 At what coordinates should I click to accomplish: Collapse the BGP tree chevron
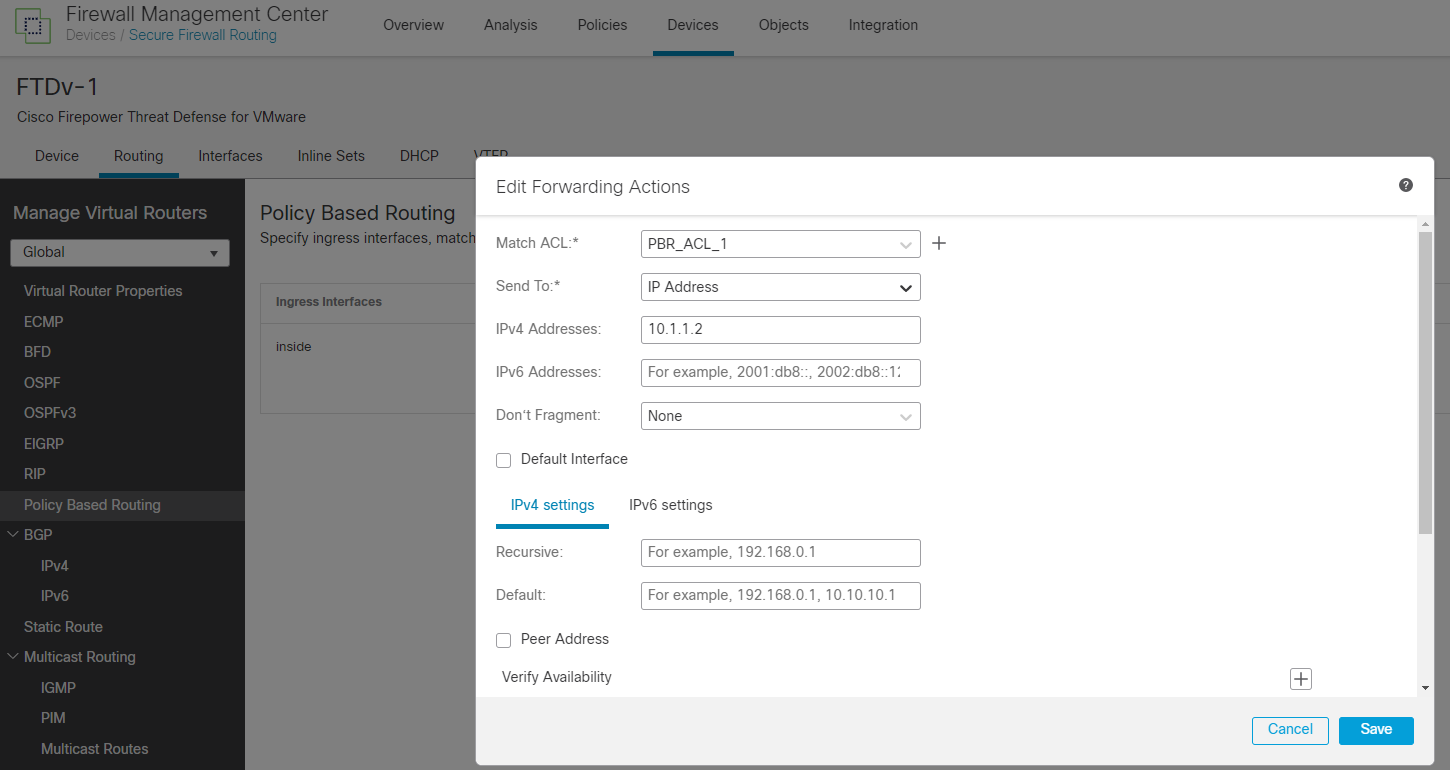click(x=13, y=535)
